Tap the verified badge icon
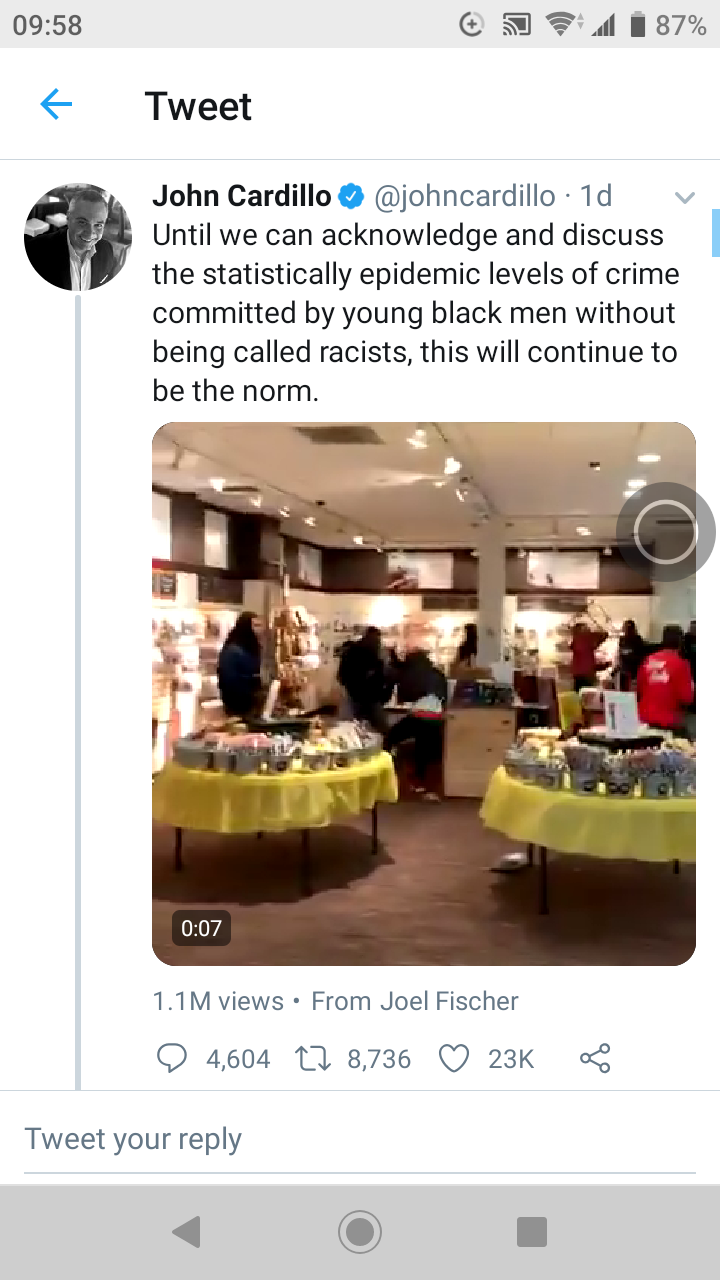The image size is (720, 1280). pos(351,197)
